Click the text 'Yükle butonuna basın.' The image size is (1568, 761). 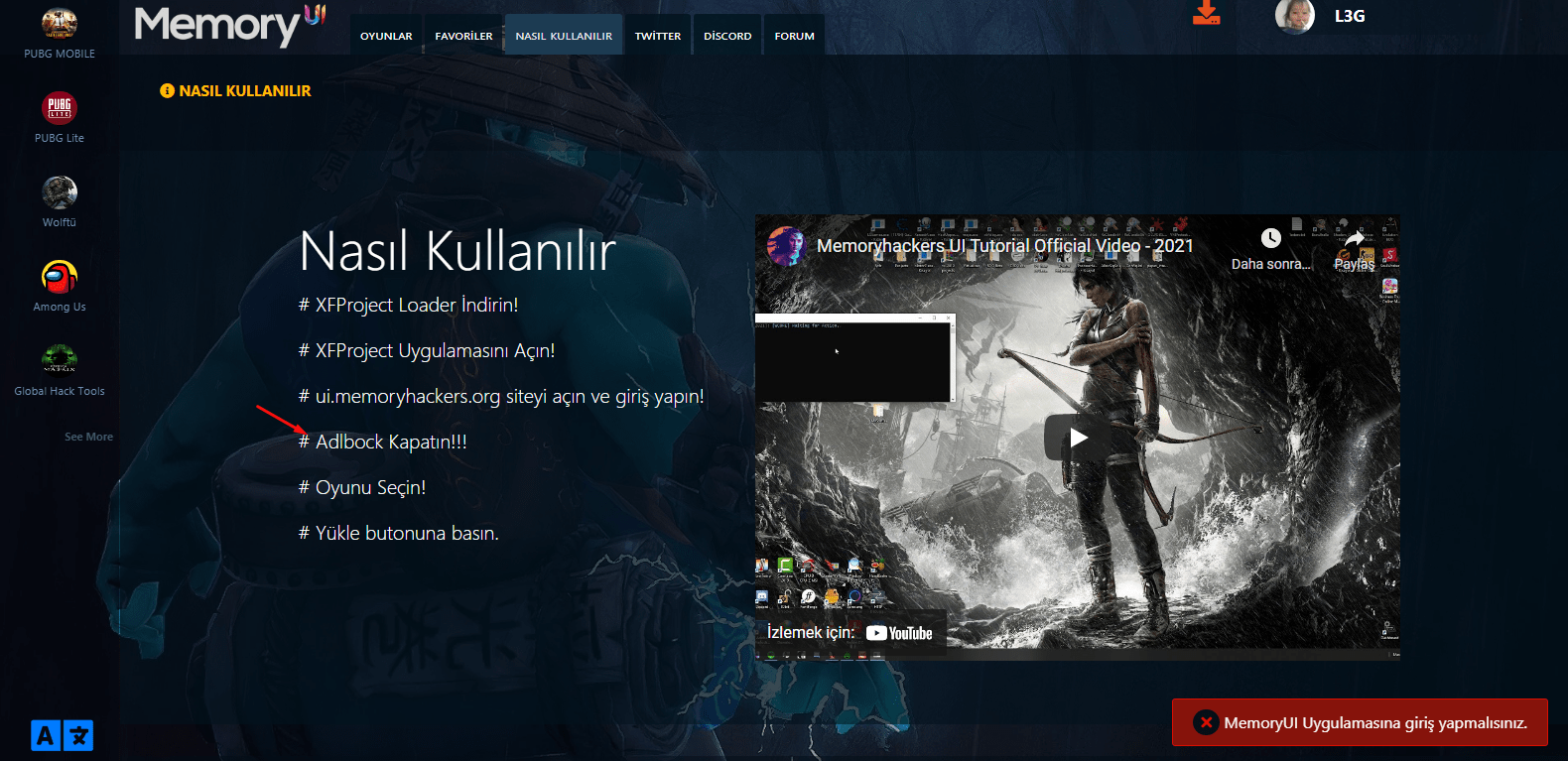pos(407,533)
